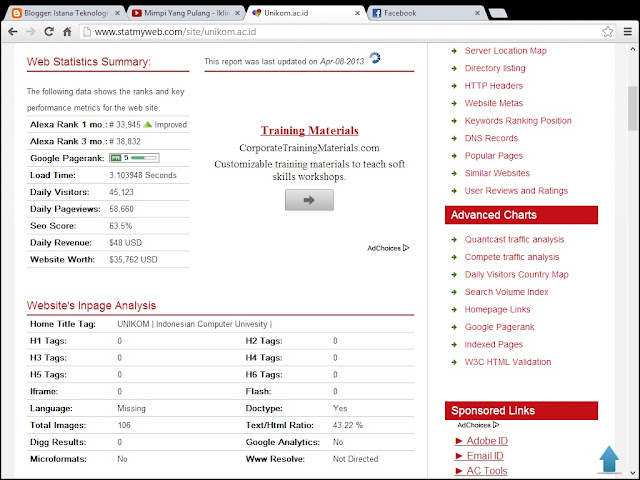
Task: Open the Homepage Links link
Action: 497,310
